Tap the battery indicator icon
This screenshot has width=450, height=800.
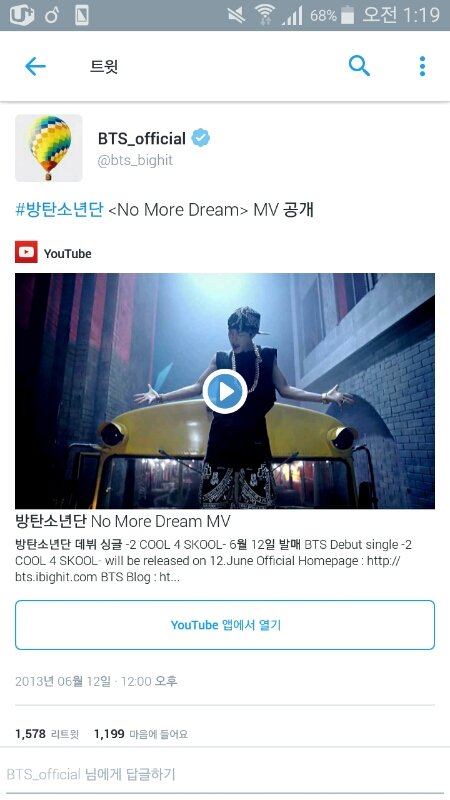coord(347,15)
